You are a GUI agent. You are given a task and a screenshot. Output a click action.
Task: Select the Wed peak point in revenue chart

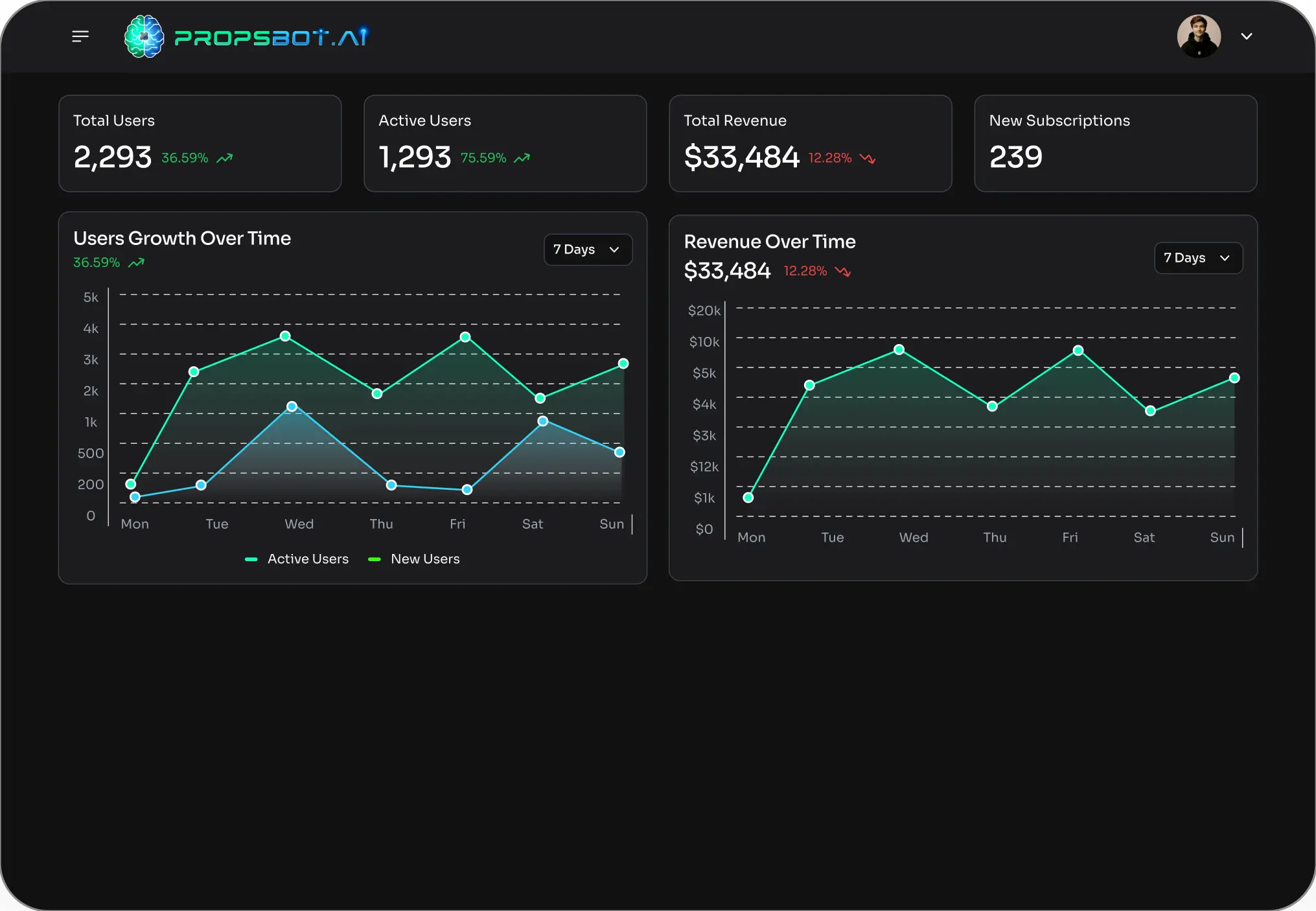click(x=899, y=349)
